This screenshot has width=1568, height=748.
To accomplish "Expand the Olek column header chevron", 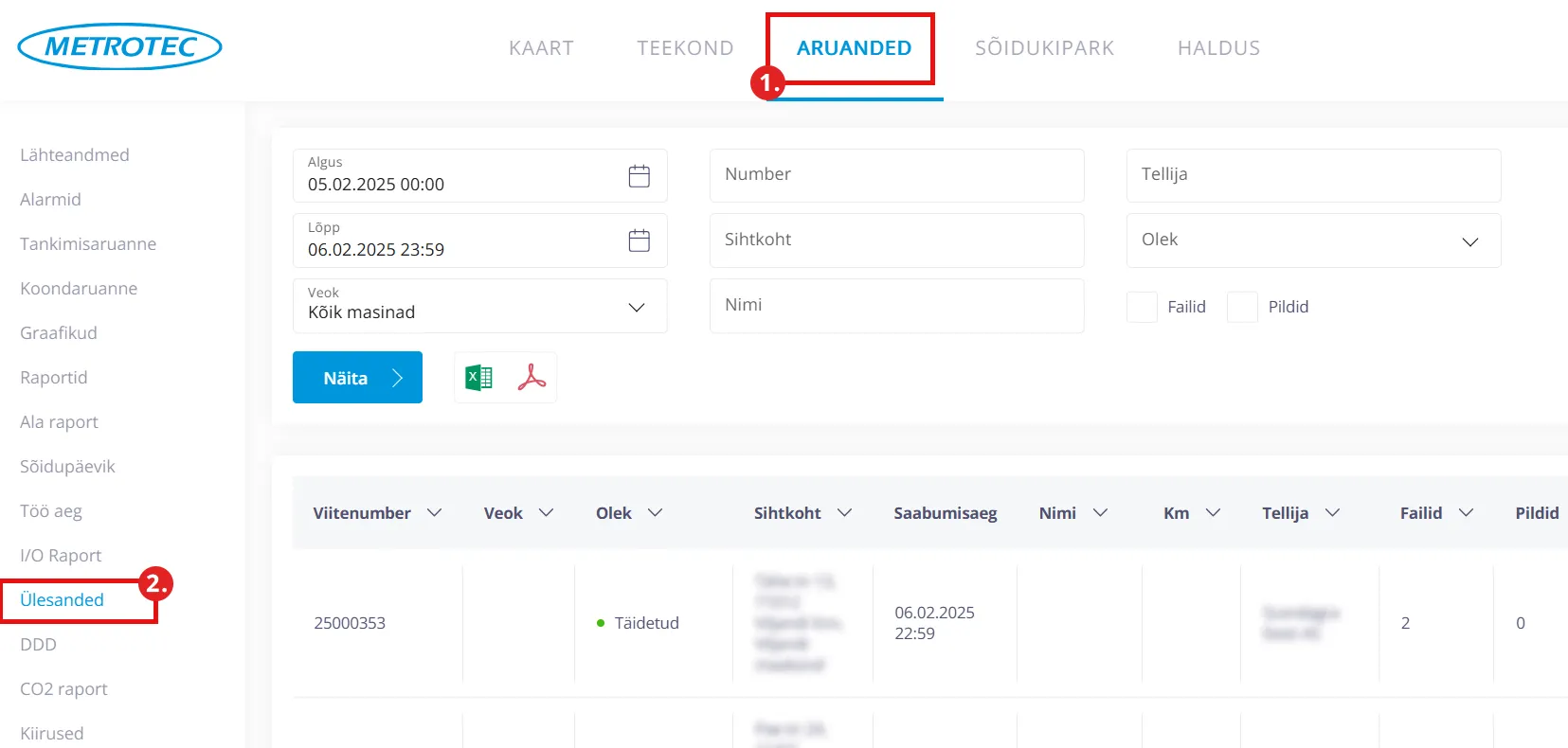I will click(655, 512).
